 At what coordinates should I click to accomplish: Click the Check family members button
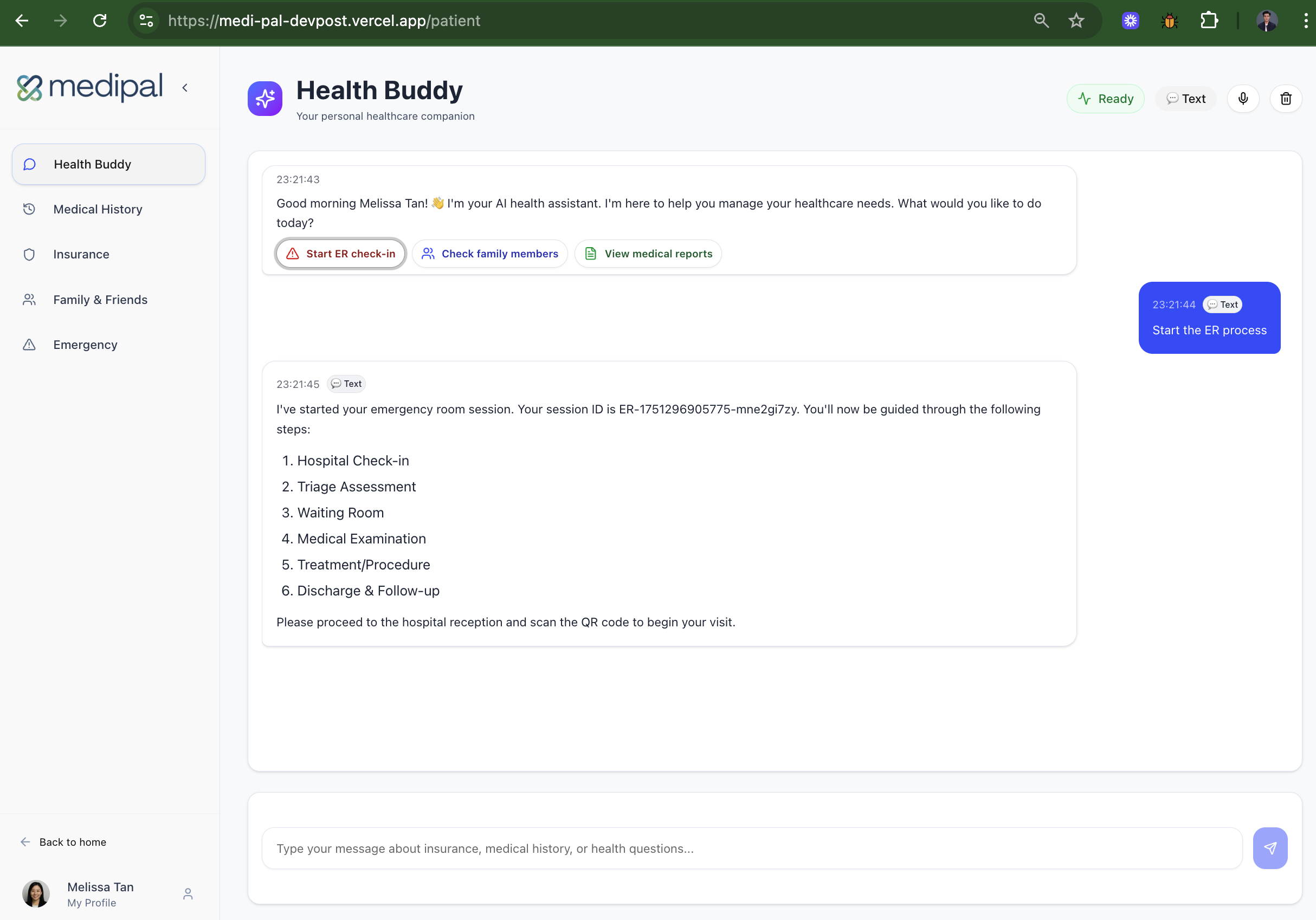[x=489, y=254]
